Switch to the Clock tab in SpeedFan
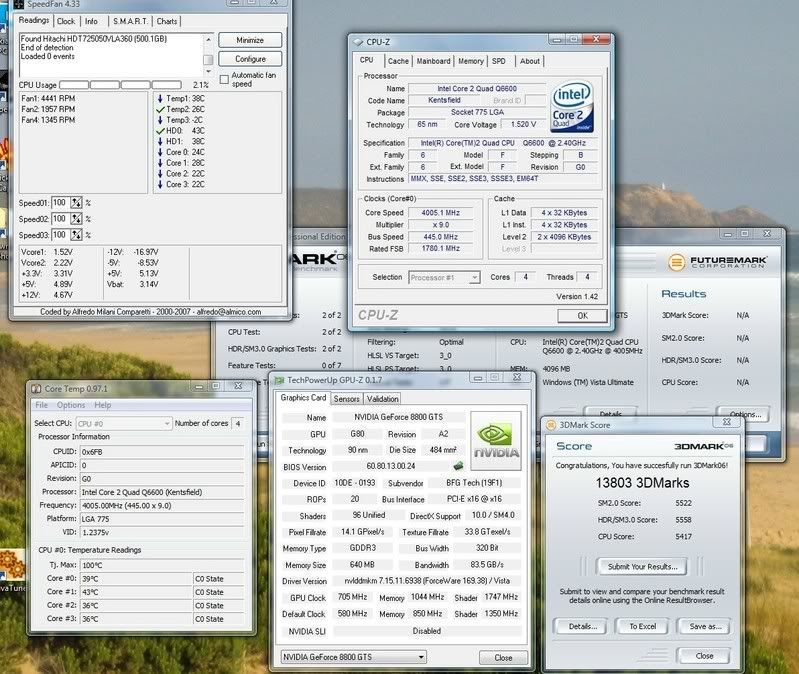The height and width of the screenshot is (674, 799). tap(66, 21)
